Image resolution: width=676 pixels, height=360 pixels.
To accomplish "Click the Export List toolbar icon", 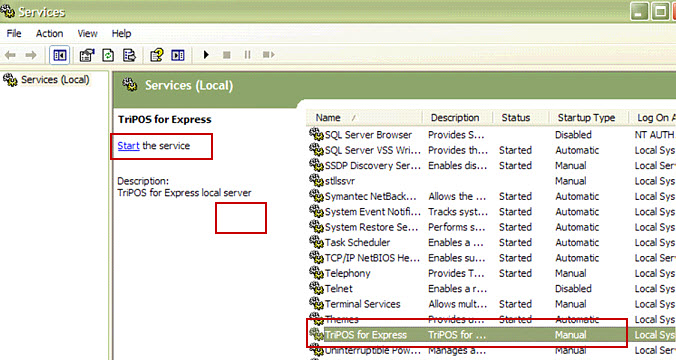I will [x=129, y=55].
